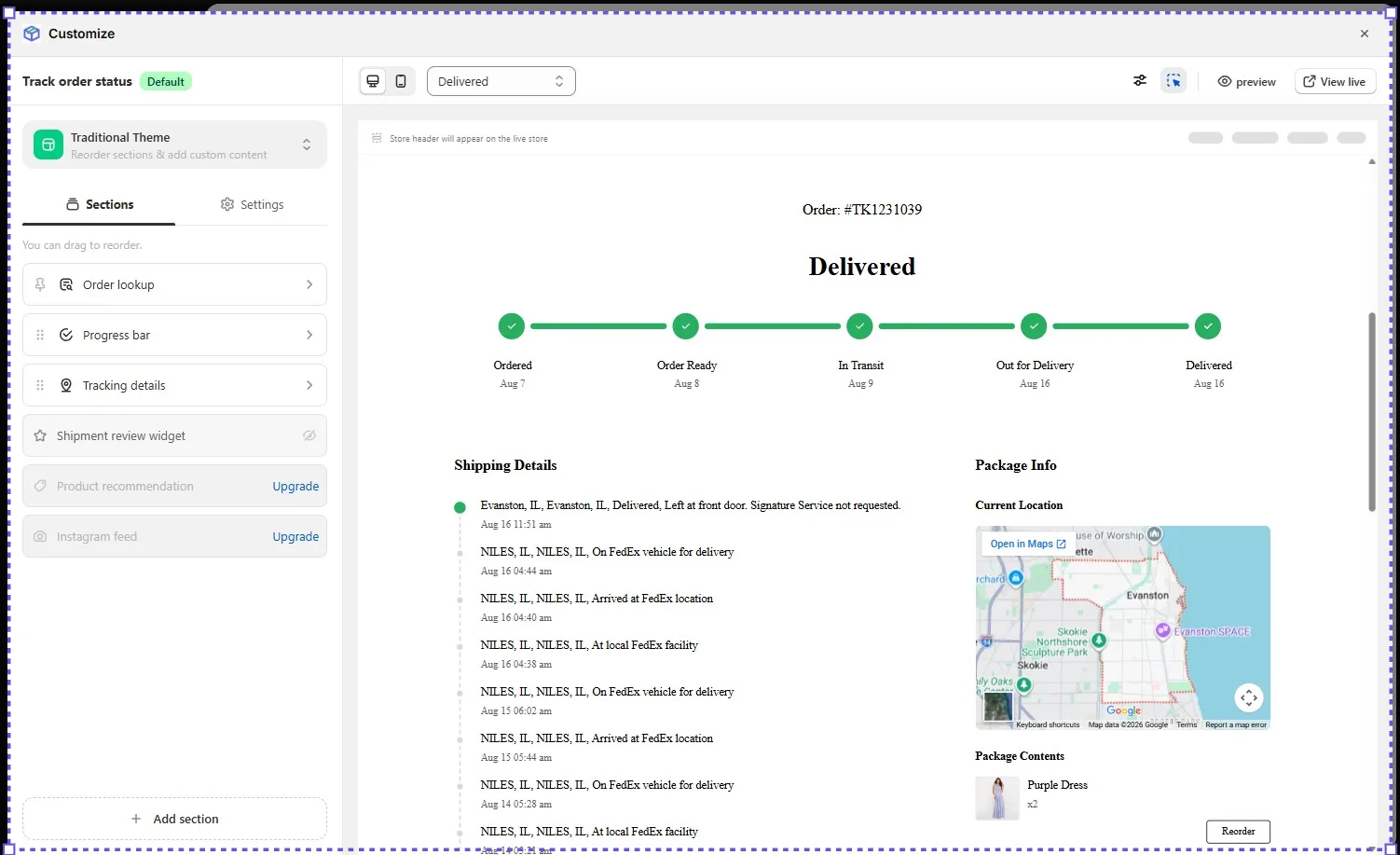Screen dimensions: 1400x855
Task: Click Add section button
Action: click(174, 819)
